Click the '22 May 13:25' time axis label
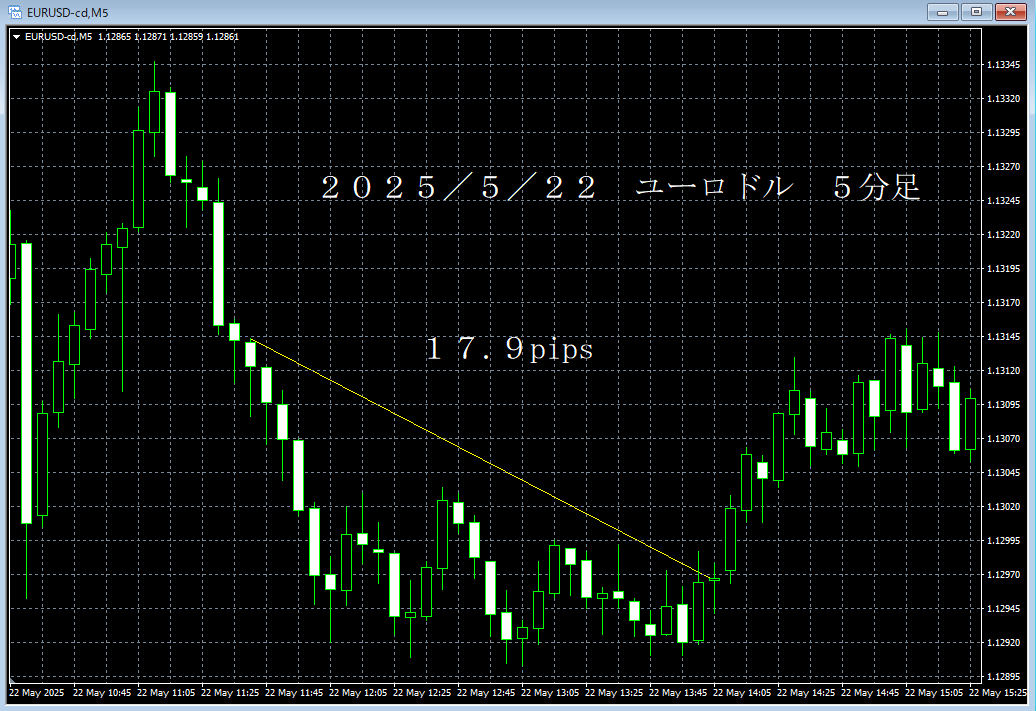 [614, 692]
